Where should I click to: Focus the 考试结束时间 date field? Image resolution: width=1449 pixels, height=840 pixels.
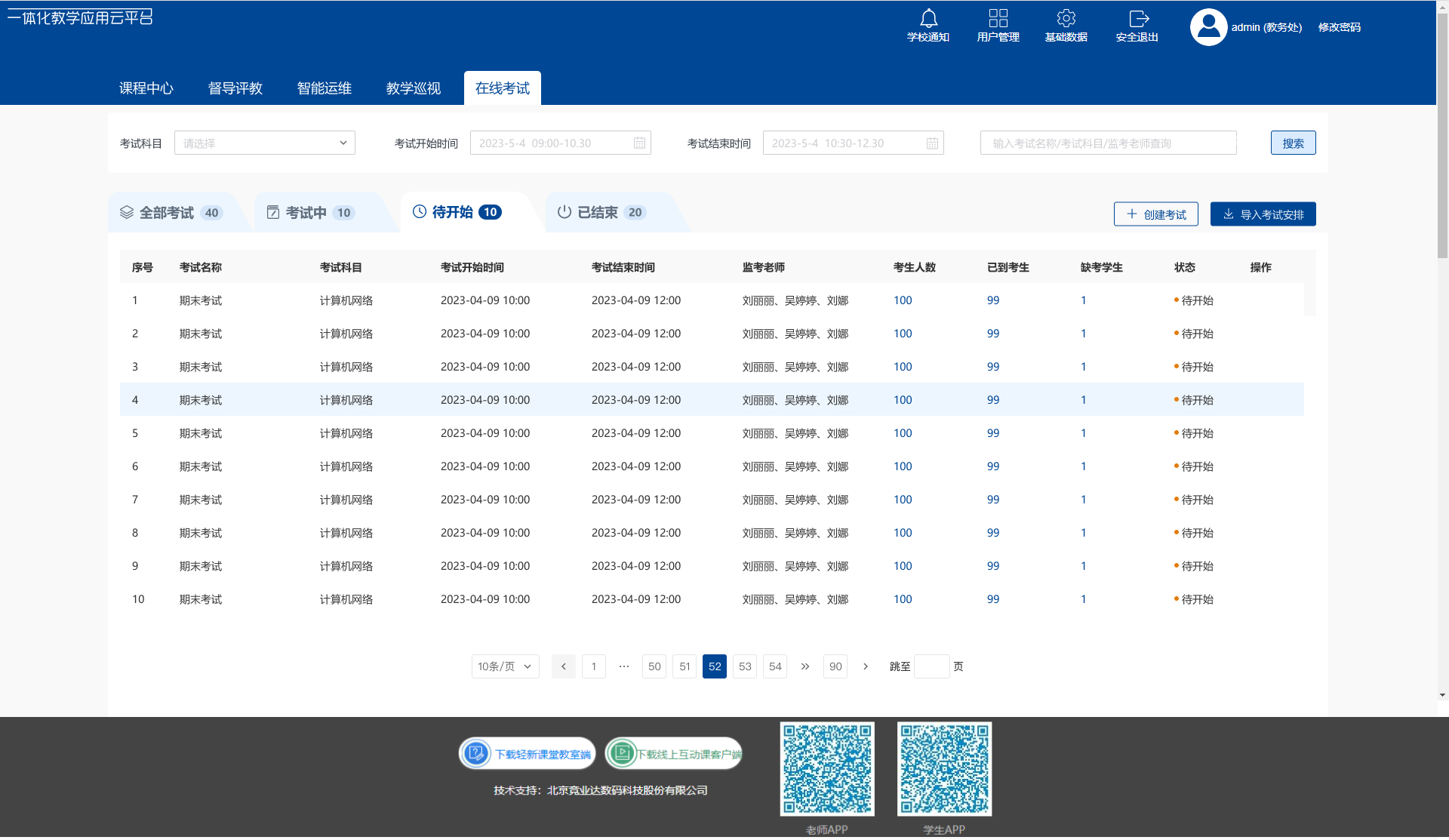coord(854,143)
